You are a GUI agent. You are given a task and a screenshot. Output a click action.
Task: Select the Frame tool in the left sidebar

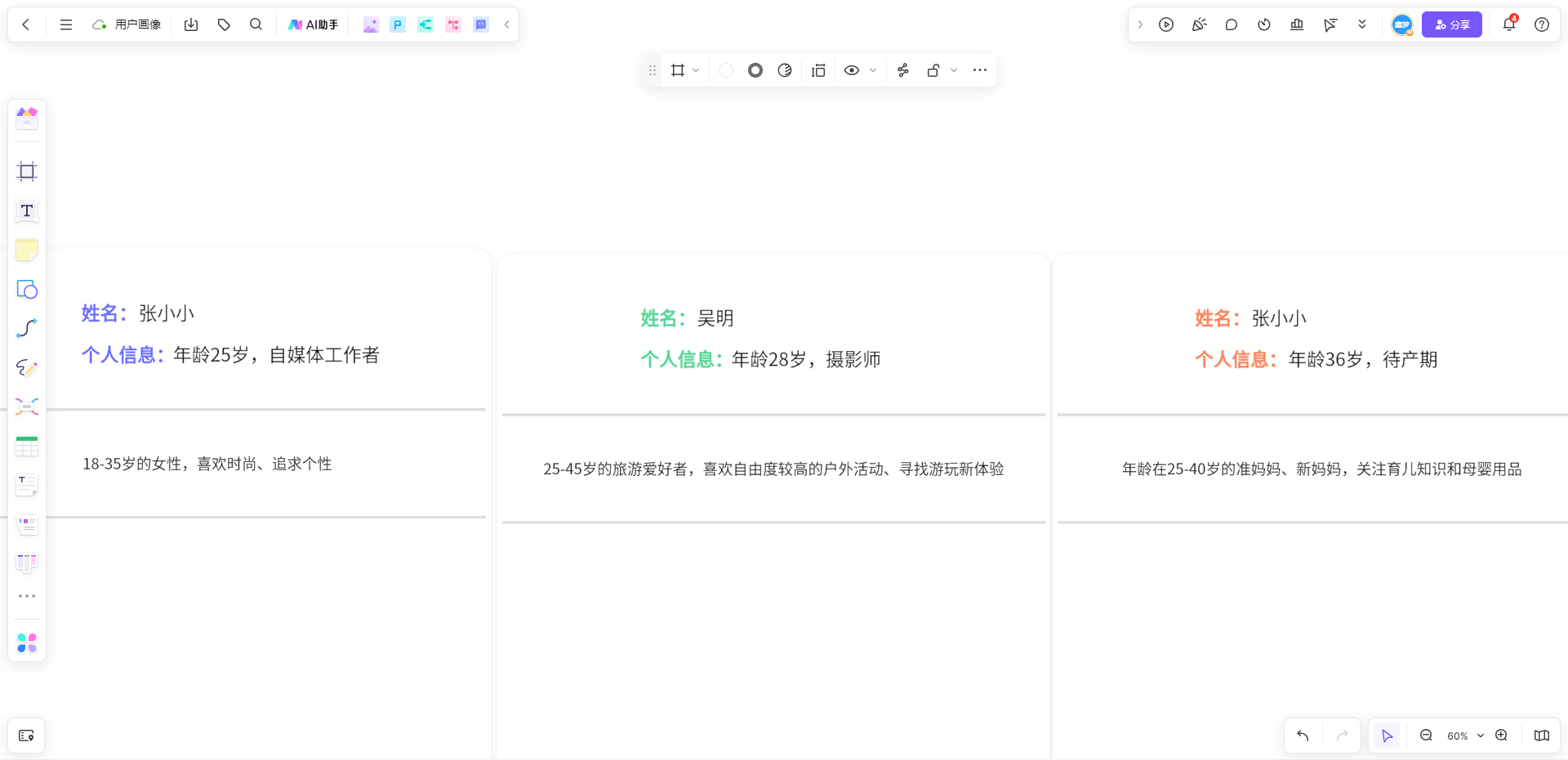pos(27,171)
